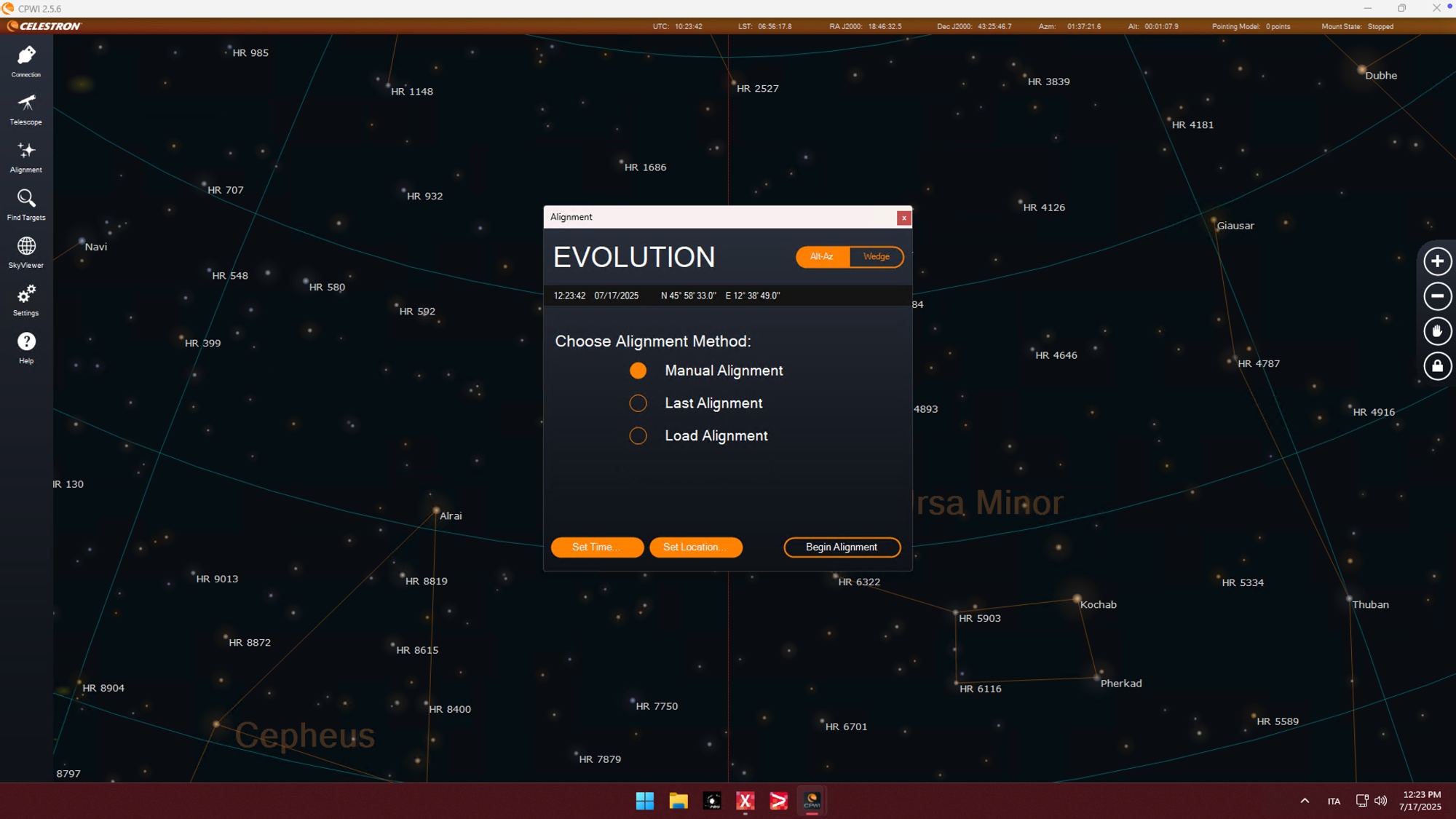
Task: Close the Alignment dialog
Action: coord(903,218)
